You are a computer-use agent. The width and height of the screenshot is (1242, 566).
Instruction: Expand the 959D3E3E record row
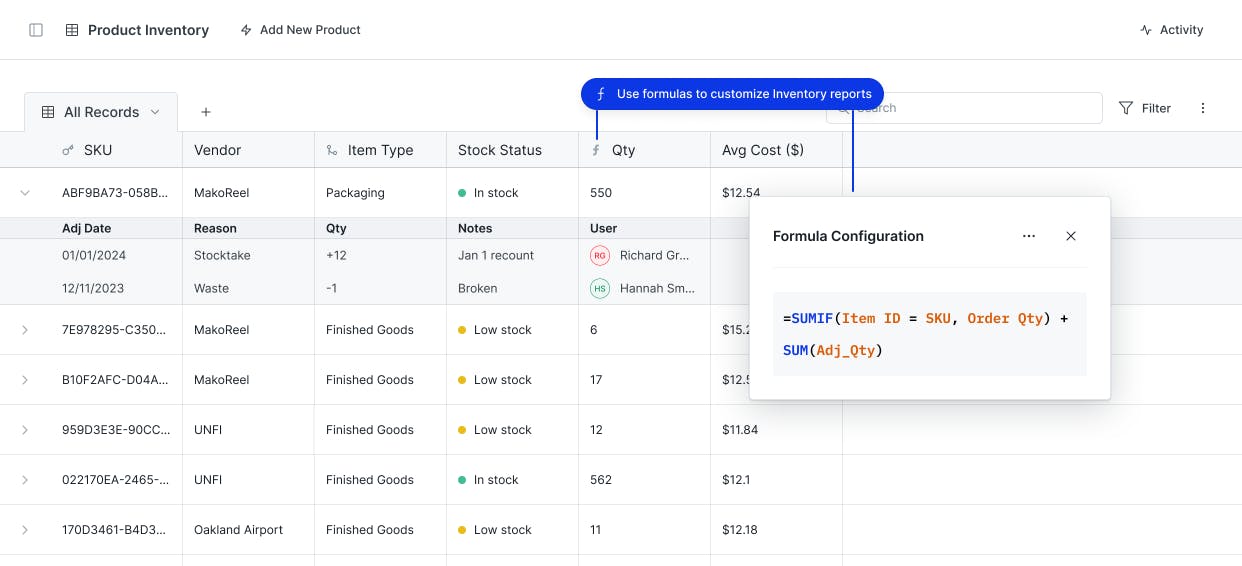[x=25, y=430]
